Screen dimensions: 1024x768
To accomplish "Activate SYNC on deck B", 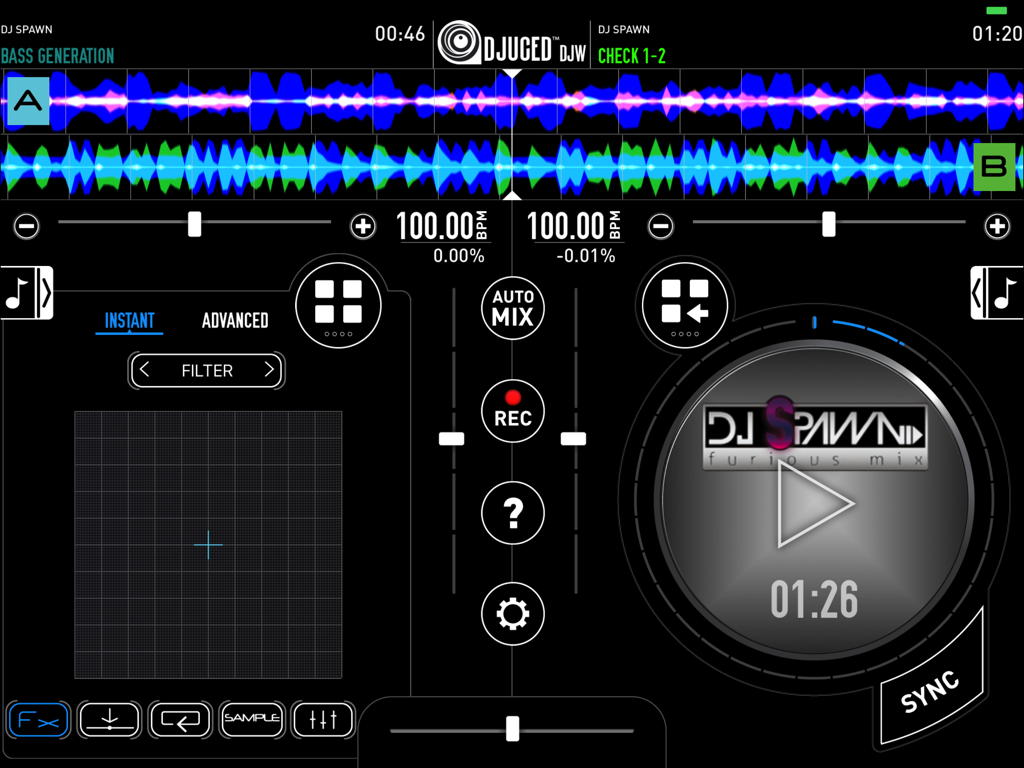I will [929, 690].
